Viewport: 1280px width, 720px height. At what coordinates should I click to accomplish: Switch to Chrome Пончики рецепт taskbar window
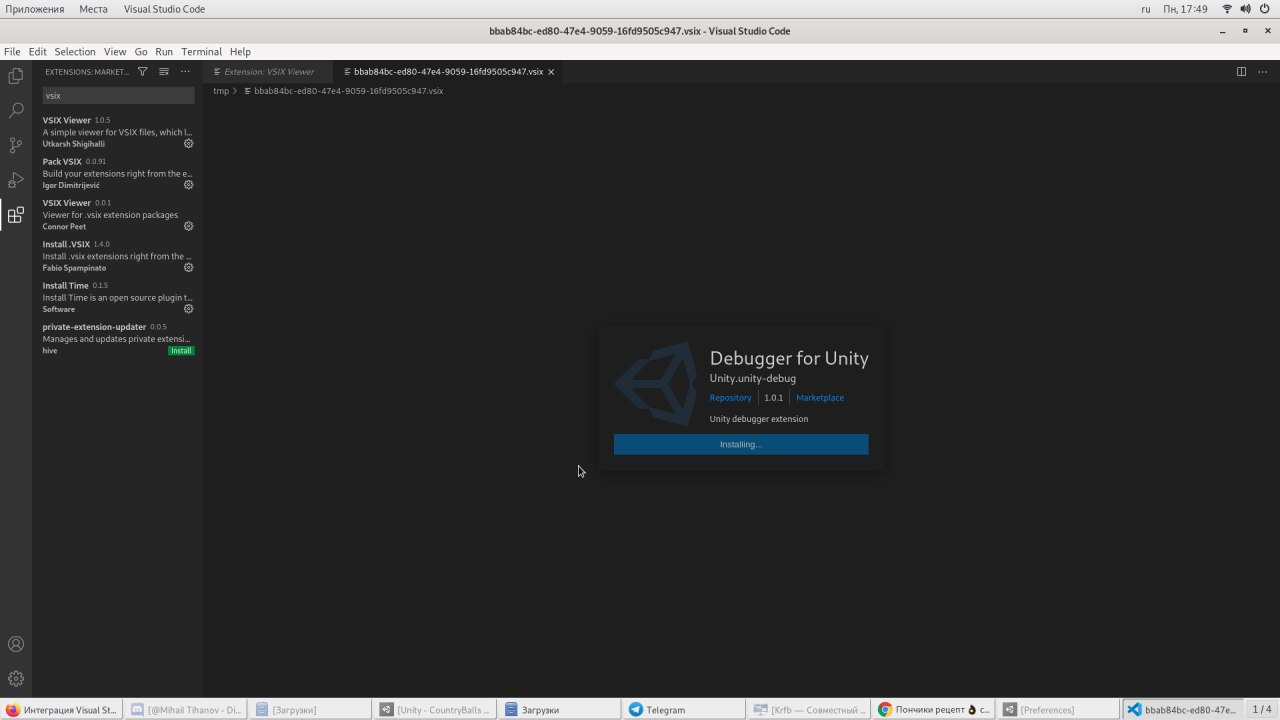(932, 710)
